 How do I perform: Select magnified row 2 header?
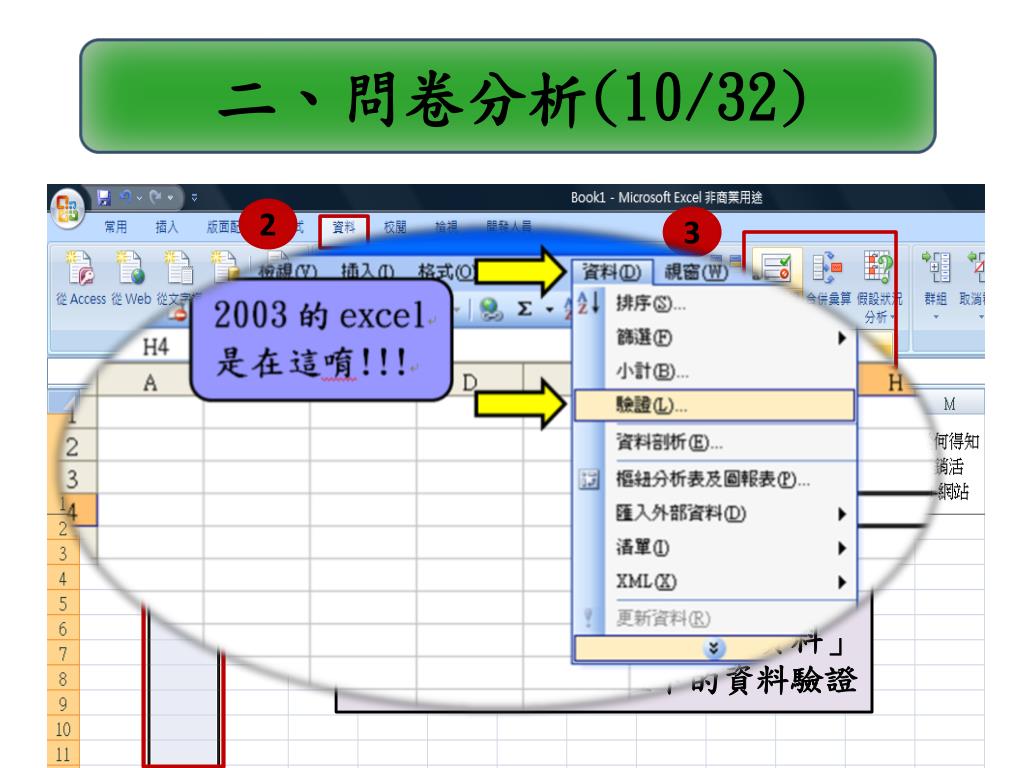point(73,447)
